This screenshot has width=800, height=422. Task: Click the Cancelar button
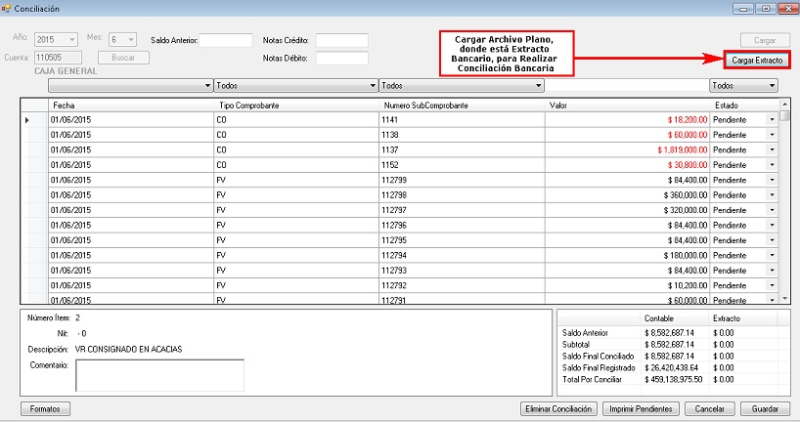pos(710,409)
